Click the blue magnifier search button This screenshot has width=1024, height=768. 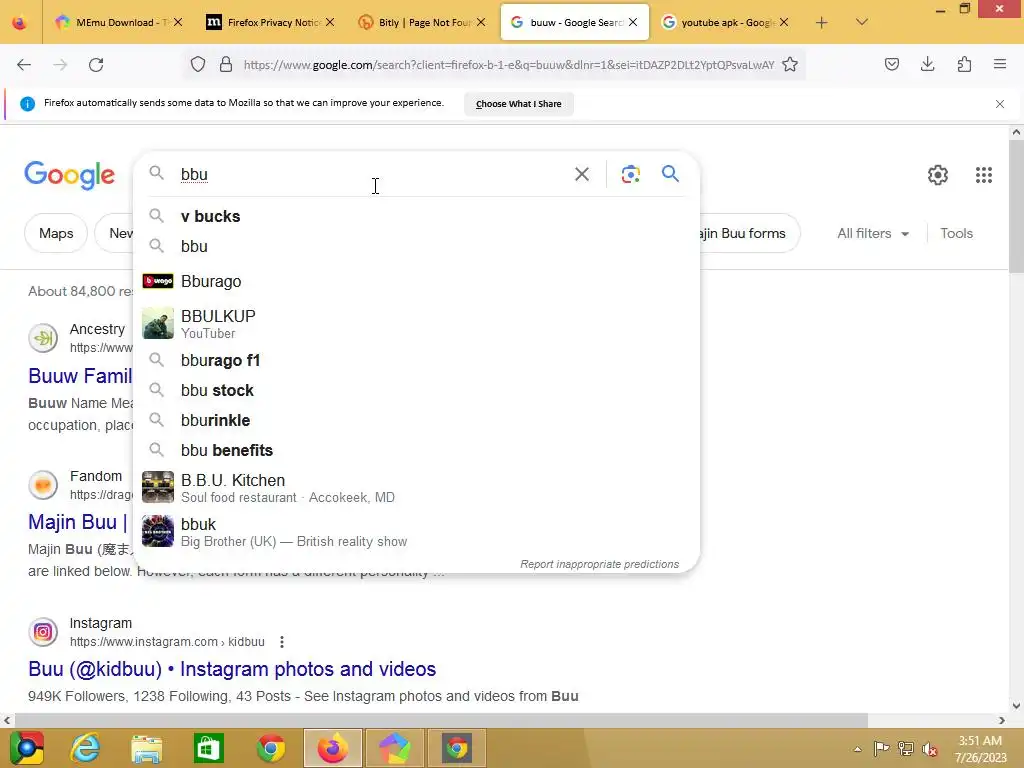670,174
